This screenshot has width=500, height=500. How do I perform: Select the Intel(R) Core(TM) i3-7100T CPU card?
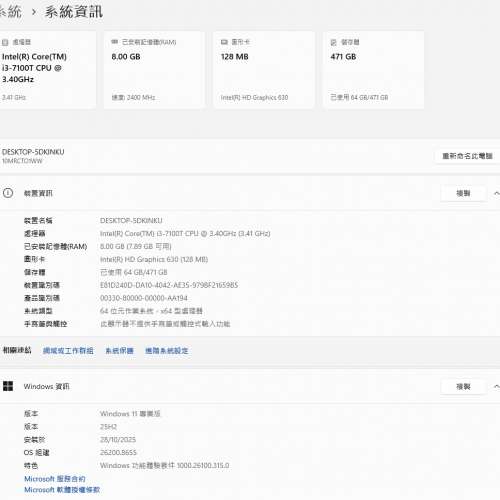click(x=47, y=70)
